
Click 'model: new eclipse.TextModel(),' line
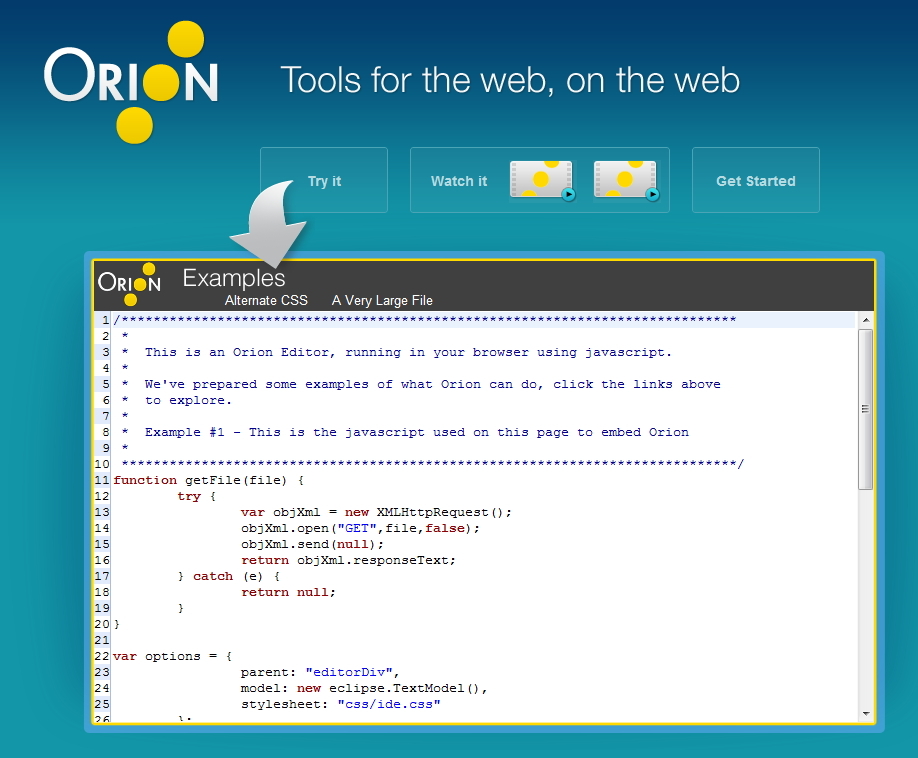coord(364,688)
